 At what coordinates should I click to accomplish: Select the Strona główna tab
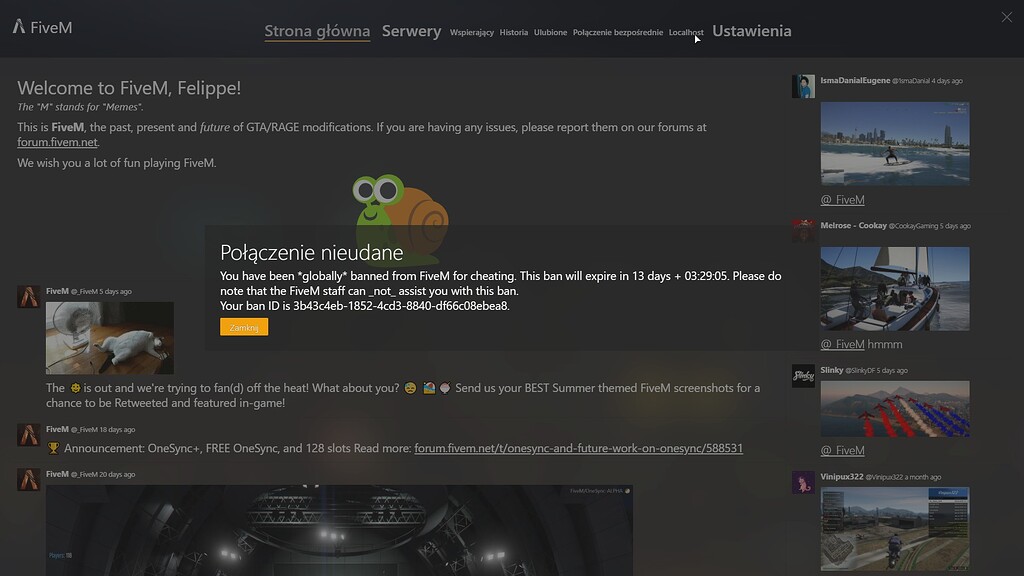click(317, 31)
